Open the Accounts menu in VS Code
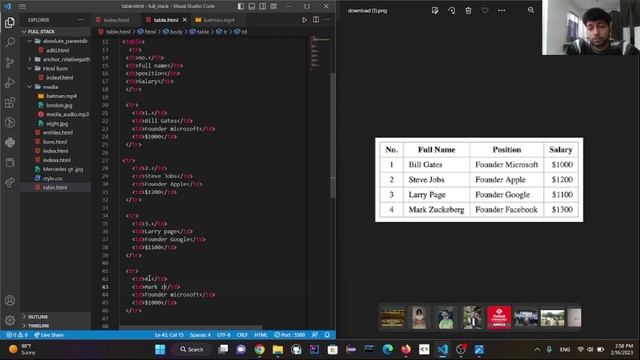The height and width of the screenshot is (360, 640). pos(10,300)
